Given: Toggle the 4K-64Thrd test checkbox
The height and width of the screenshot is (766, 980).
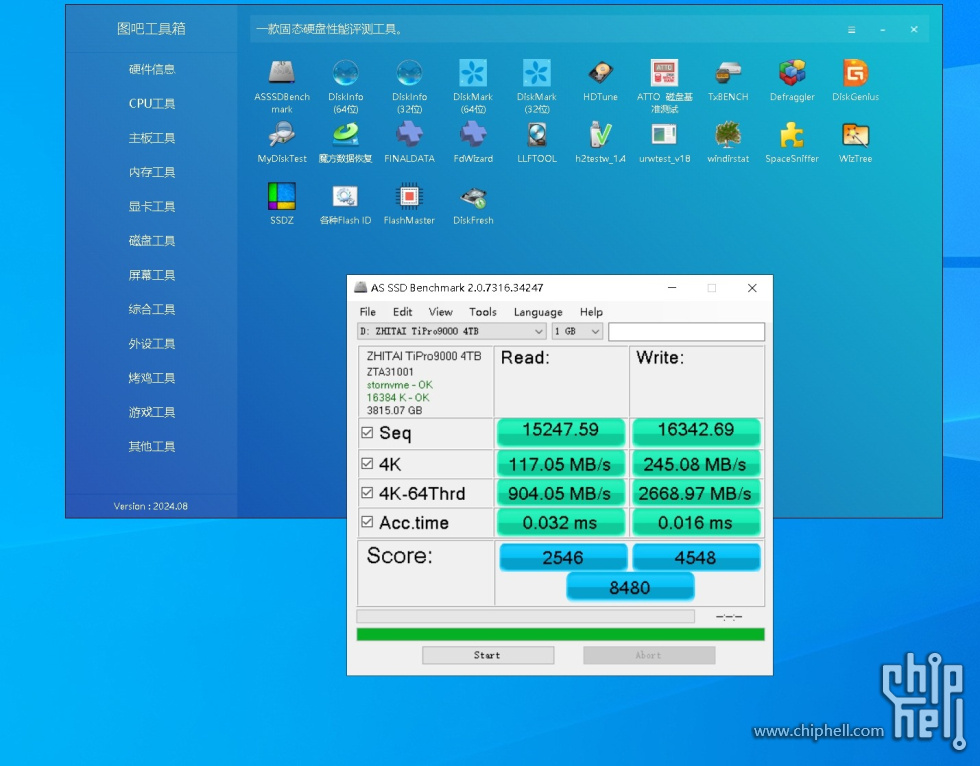Looking at the screenshot, I should (367, 493).
